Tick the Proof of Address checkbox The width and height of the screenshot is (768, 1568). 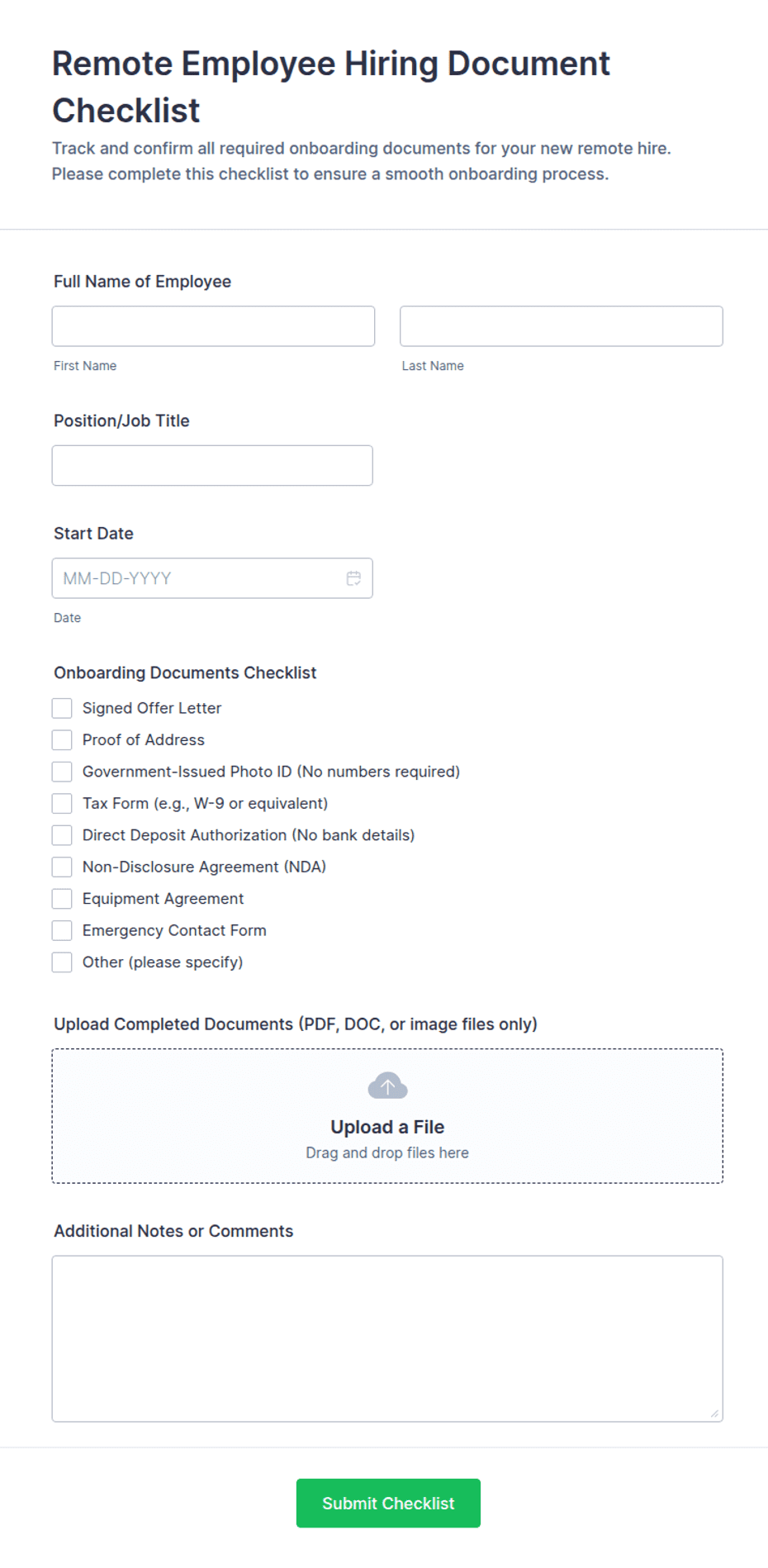tap(62, 739)
